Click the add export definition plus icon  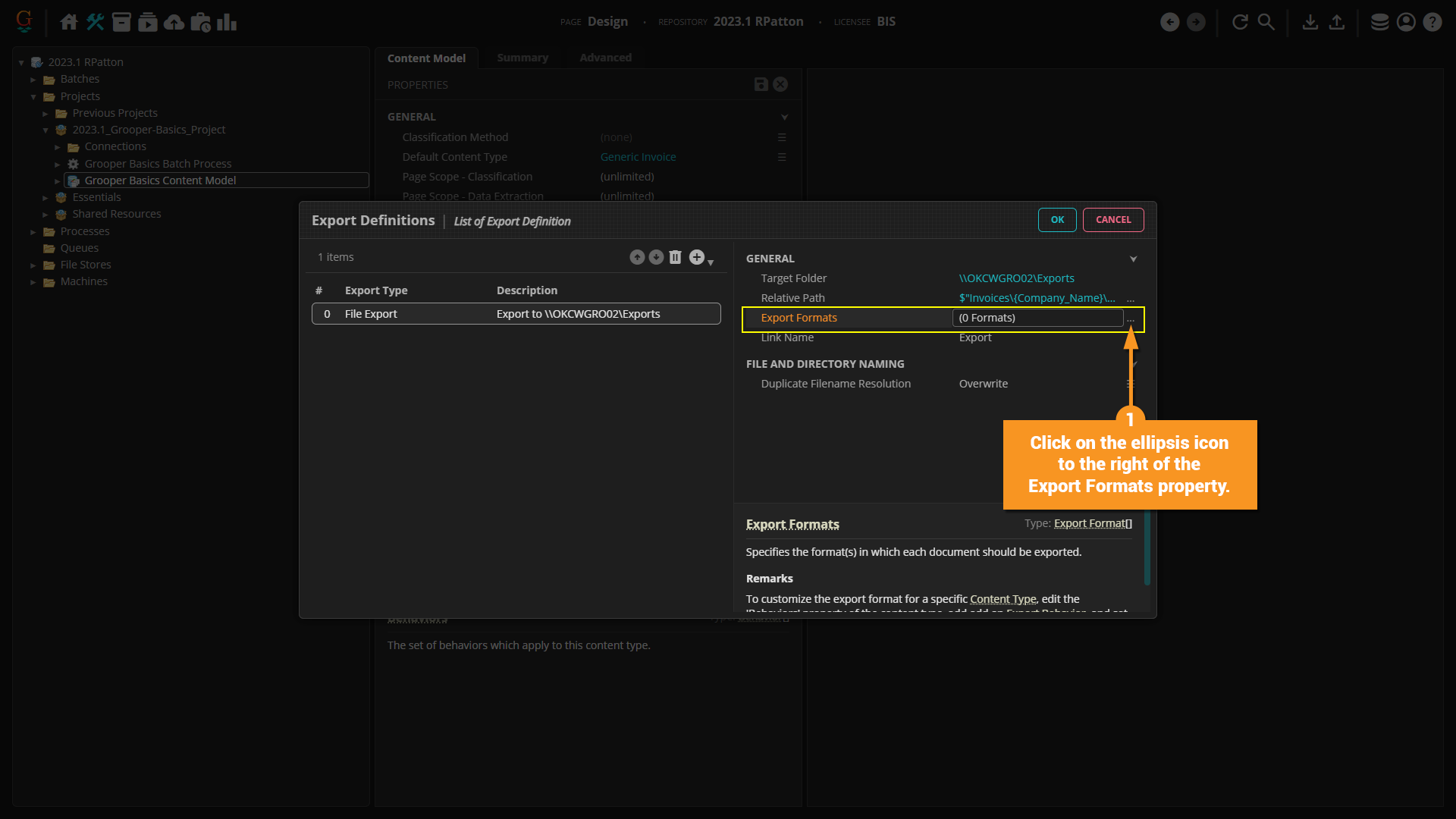click(x=696, y=258)
